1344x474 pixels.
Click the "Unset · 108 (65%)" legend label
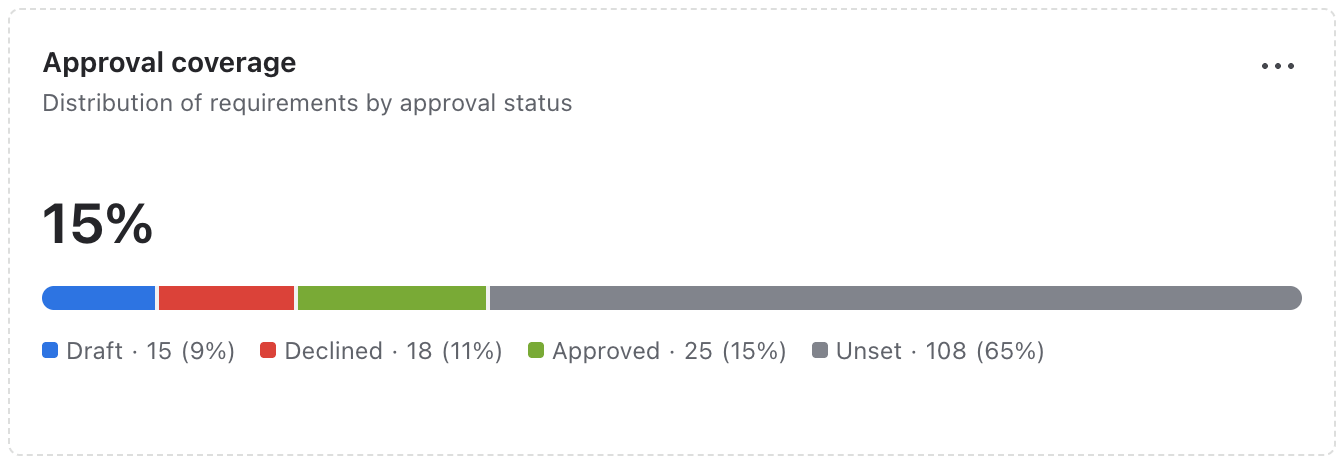pos(941,351)
